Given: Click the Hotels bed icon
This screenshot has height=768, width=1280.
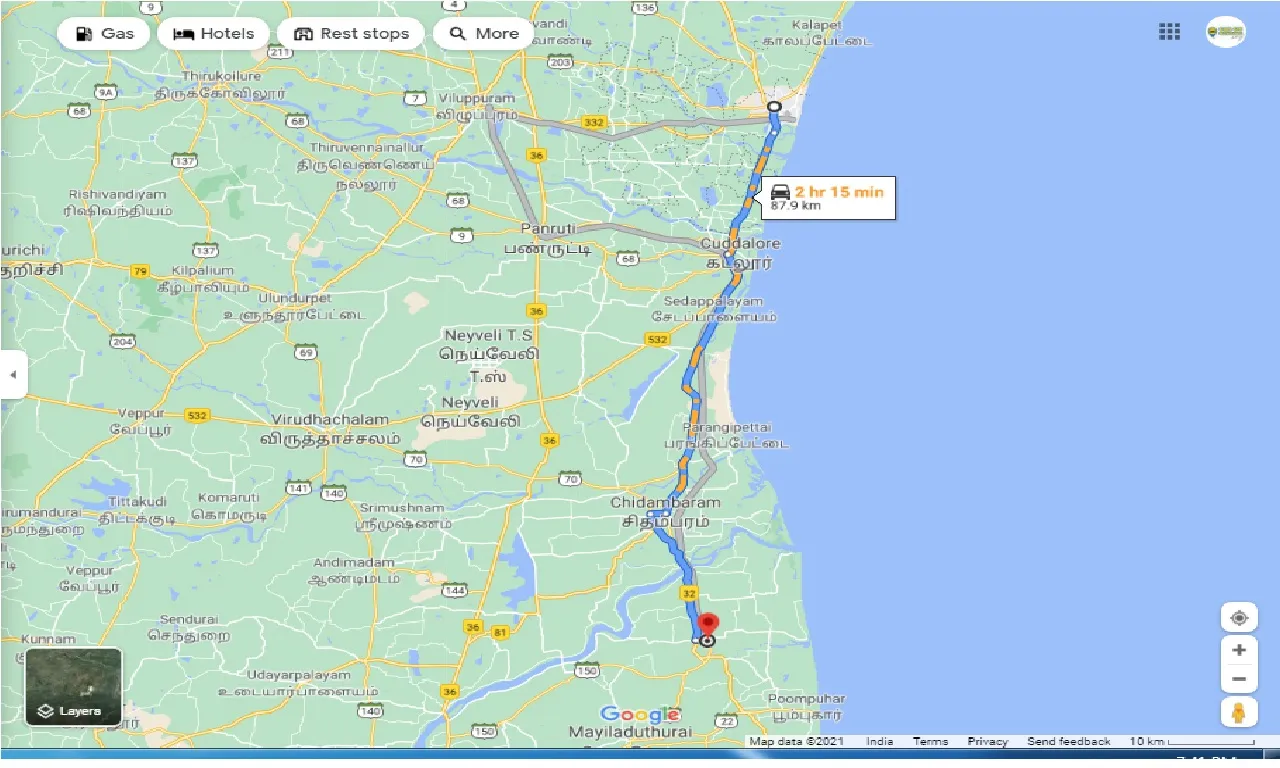Looking at the screenshot, I should [183, 33].
